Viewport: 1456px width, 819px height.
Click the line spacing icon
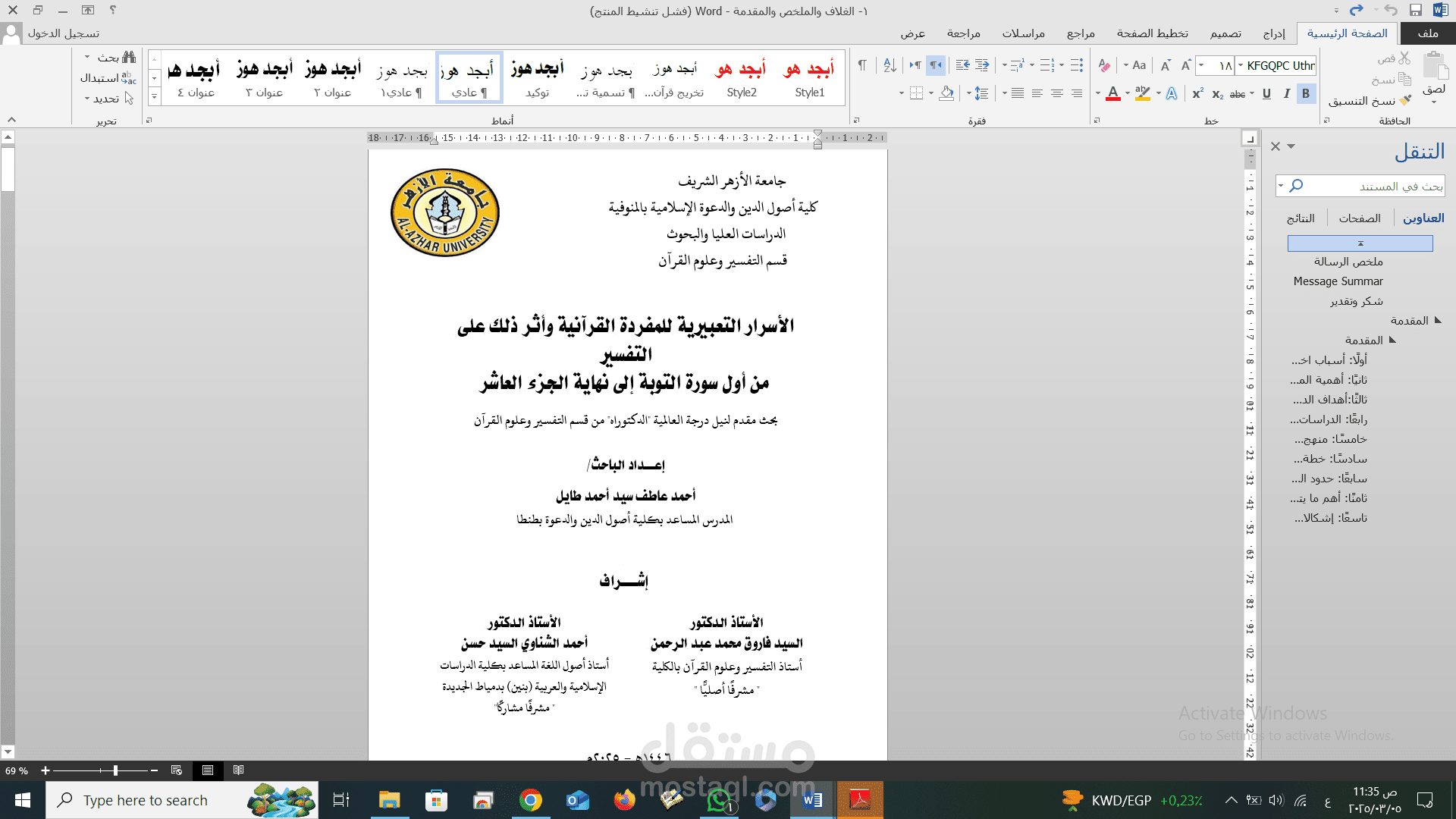tap(981, 94)
